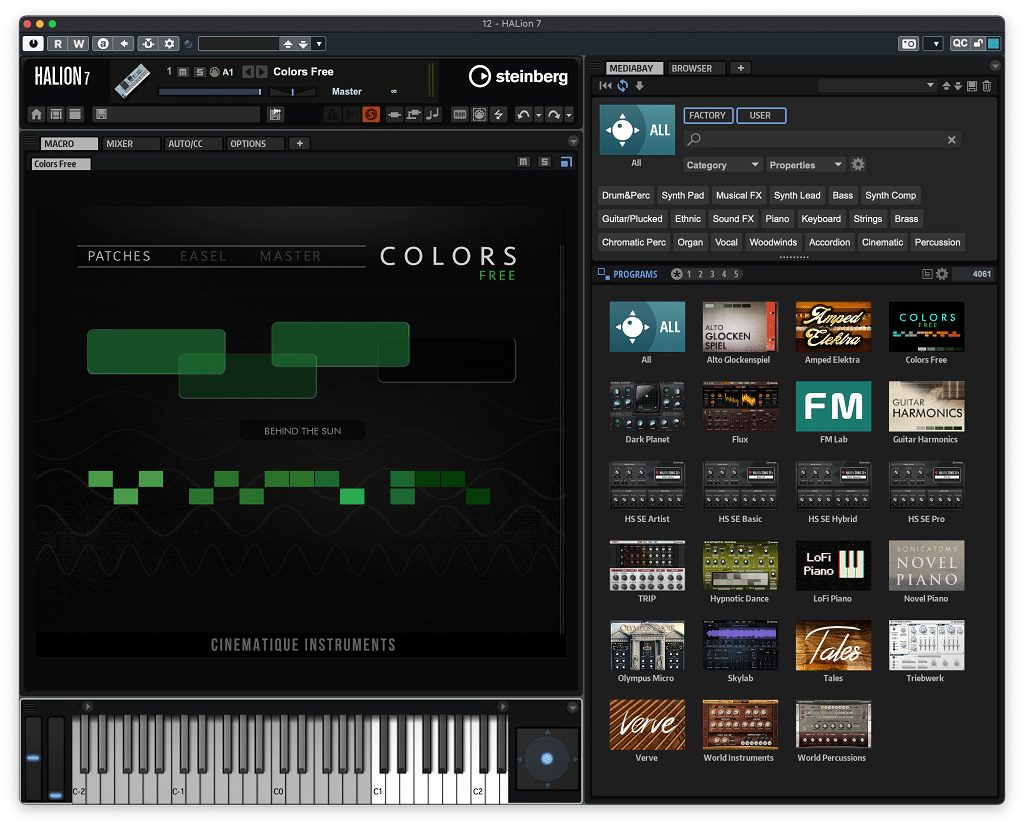This screenshot has height=827, width=1024.
Task: Open the dropdown next to camera icon
Action: [935, 44]
